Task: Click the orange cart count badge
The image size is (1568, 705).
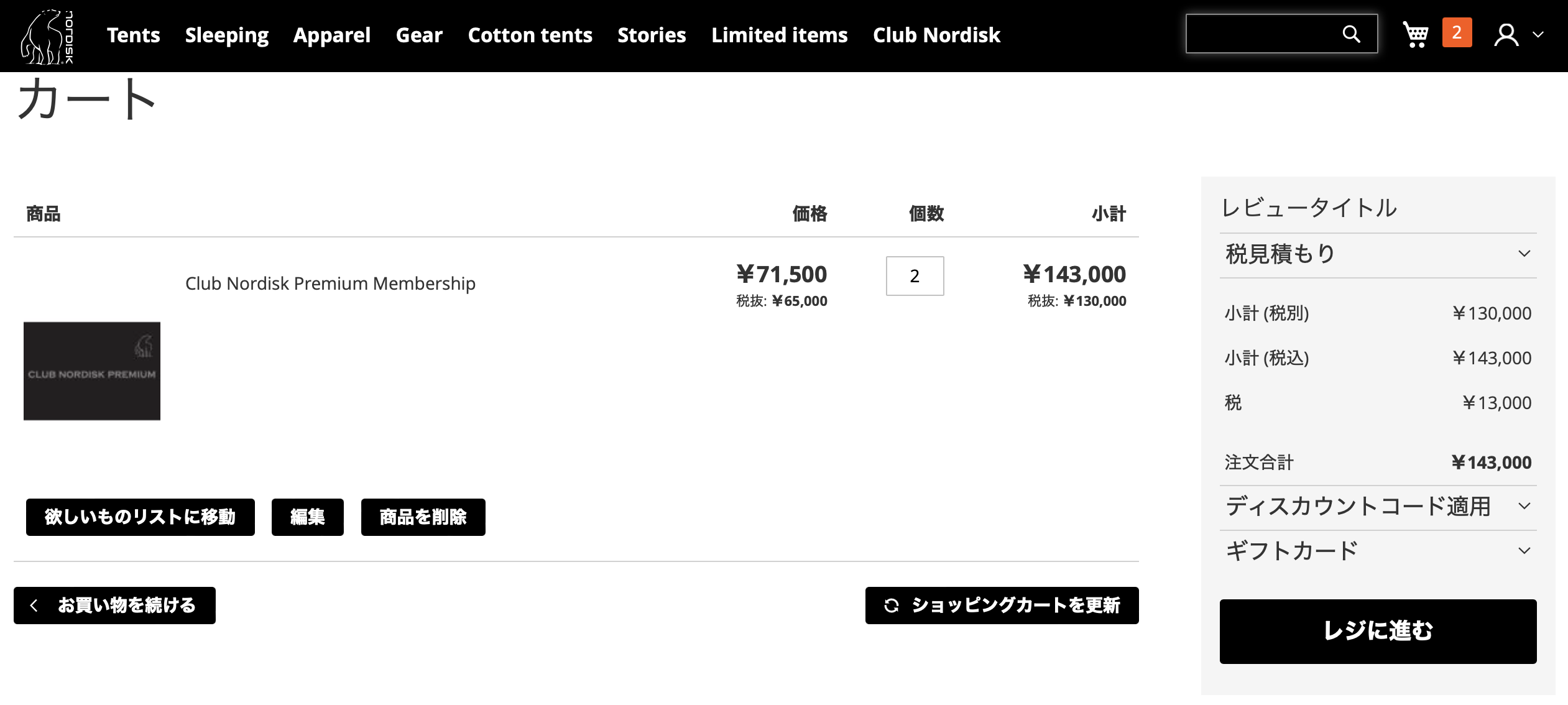Action: 1457,33
